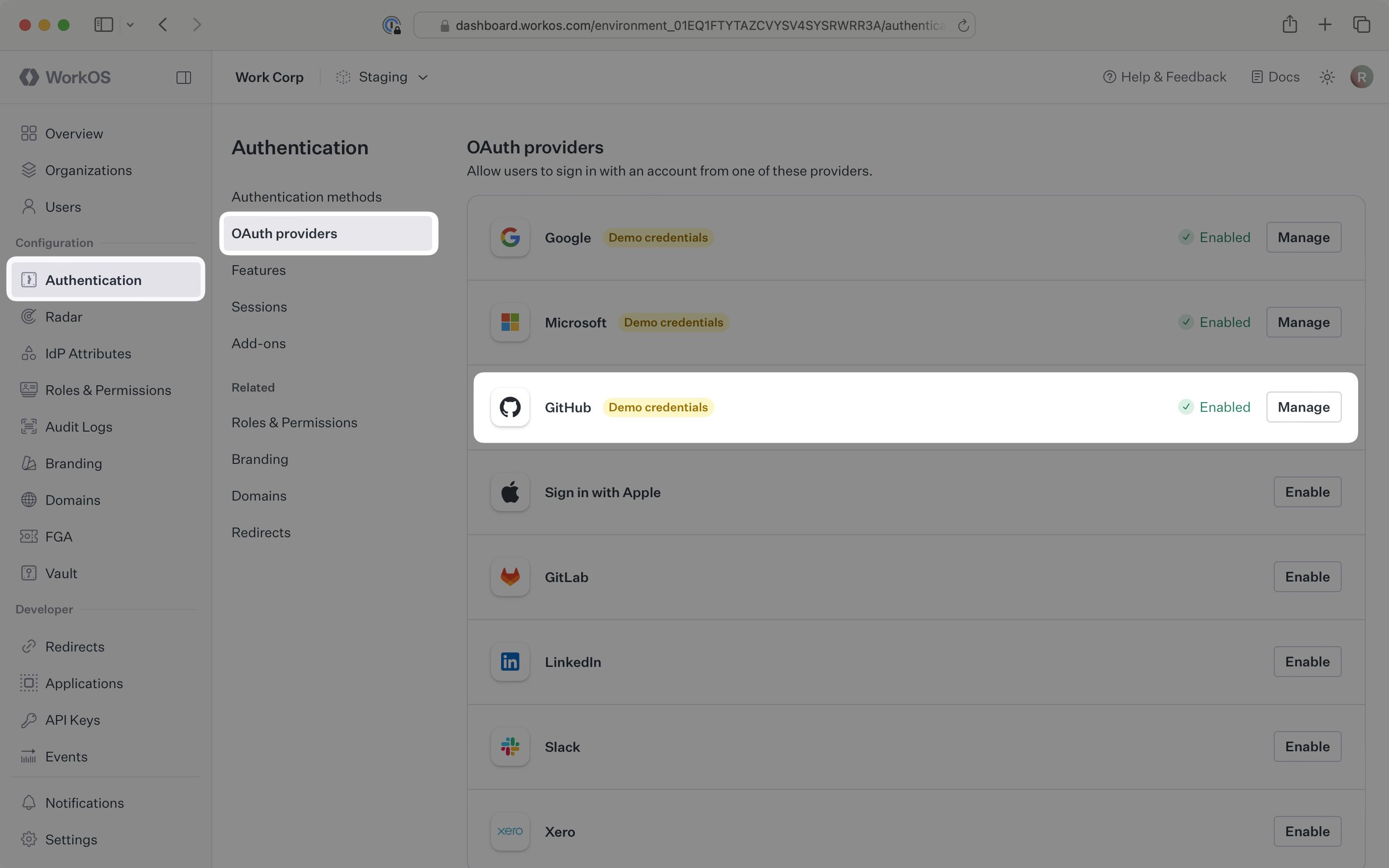Screen dimensions: 1389x868
Task: Open the WorkOS home logo
Action: tap(65, 77)
